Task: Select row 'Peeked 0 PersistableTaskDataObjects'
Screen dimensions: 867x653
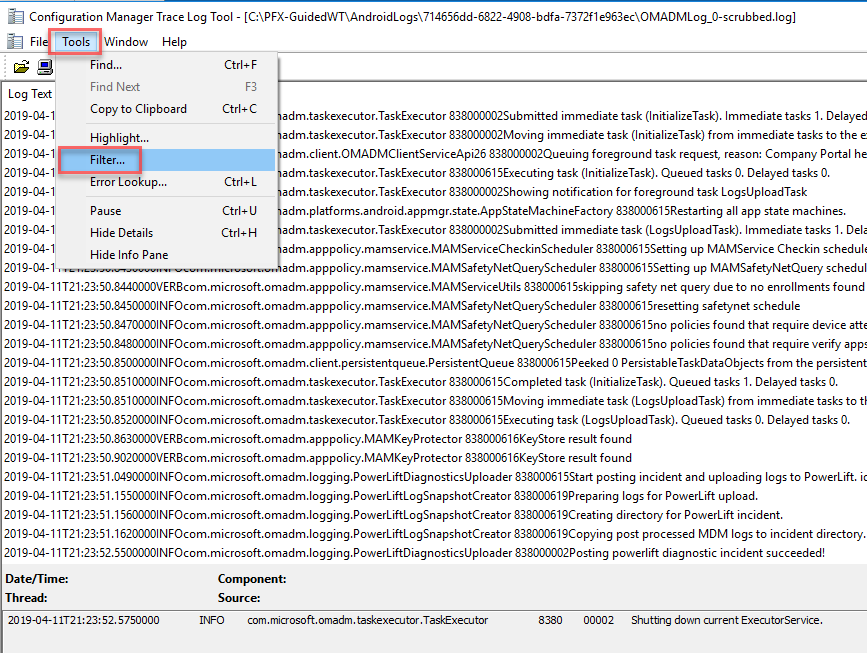Action: point(434,363)
